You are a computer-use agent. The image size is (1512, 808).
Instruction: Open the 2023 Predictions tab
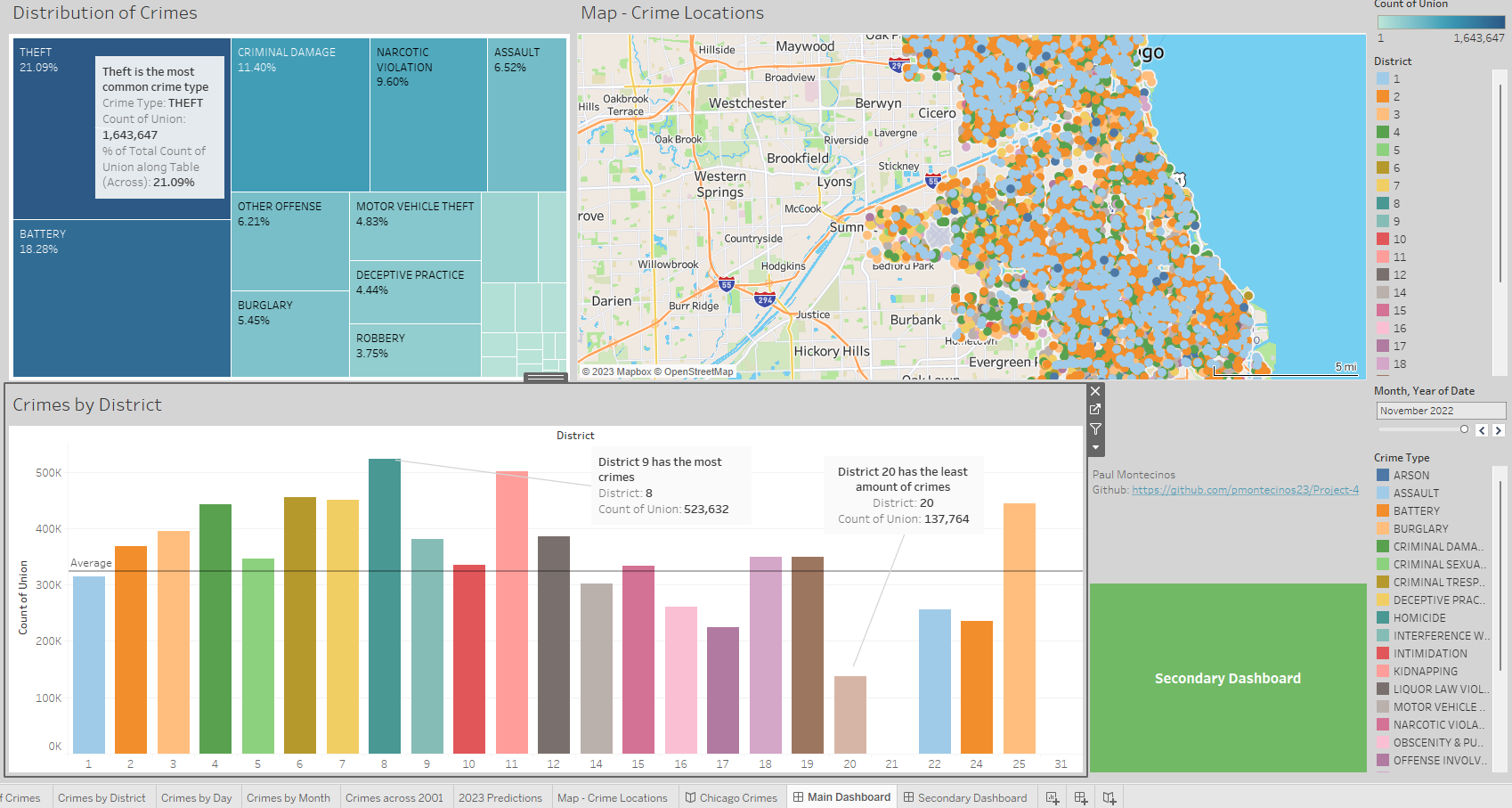[x=501, y=796]
